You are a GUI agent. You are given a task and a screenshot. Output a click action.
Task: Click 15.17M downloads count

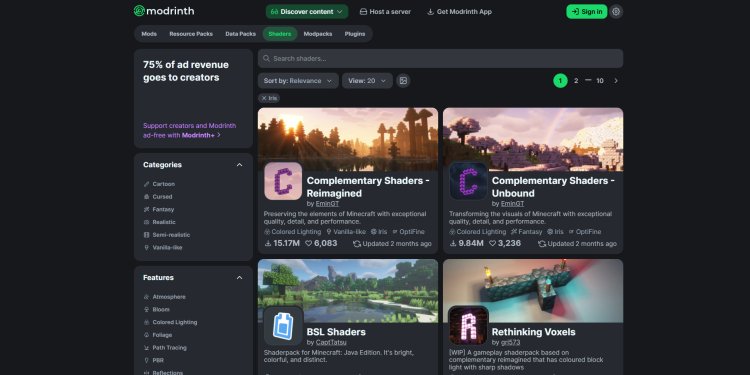click(x=282, y=243)
